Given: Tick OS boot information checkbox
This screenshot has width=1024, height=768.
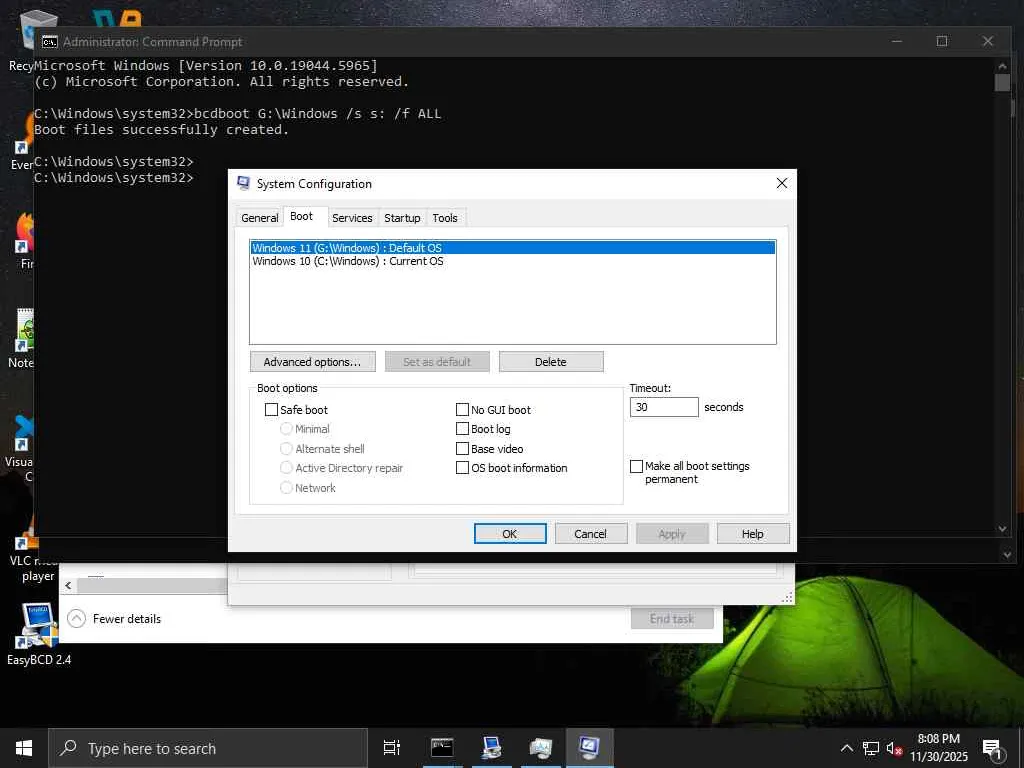Looking at the screenshot, I should point(462,468).
